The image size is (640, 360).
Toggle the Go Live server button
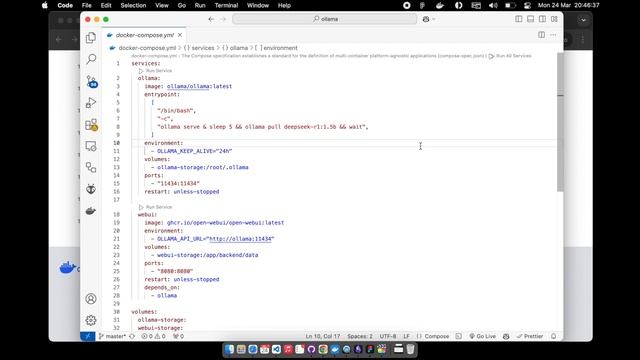pyautogui.click(x=482, y=336)
